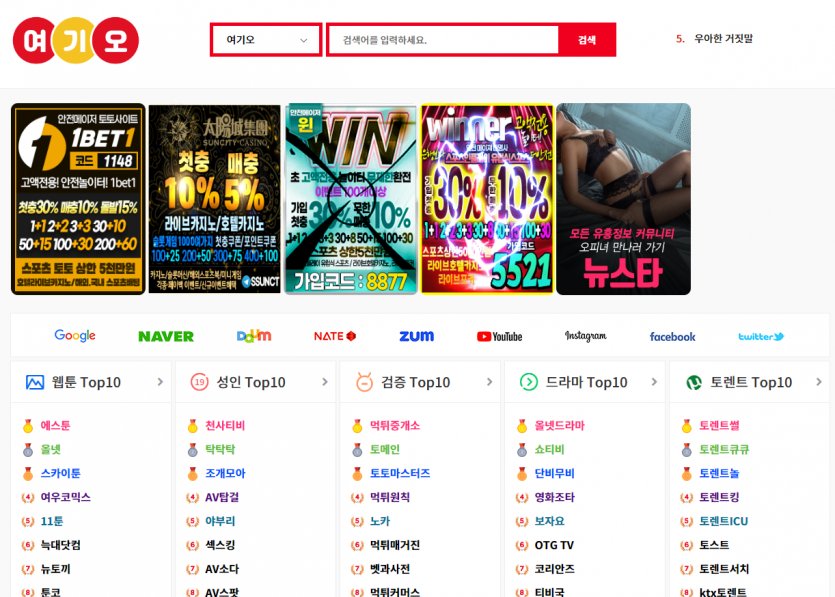The height and width of the screenshot is (597, 835).
Task: Open the 토렌트ICU link
Action: pyautogui.click(x=724, y=521)
